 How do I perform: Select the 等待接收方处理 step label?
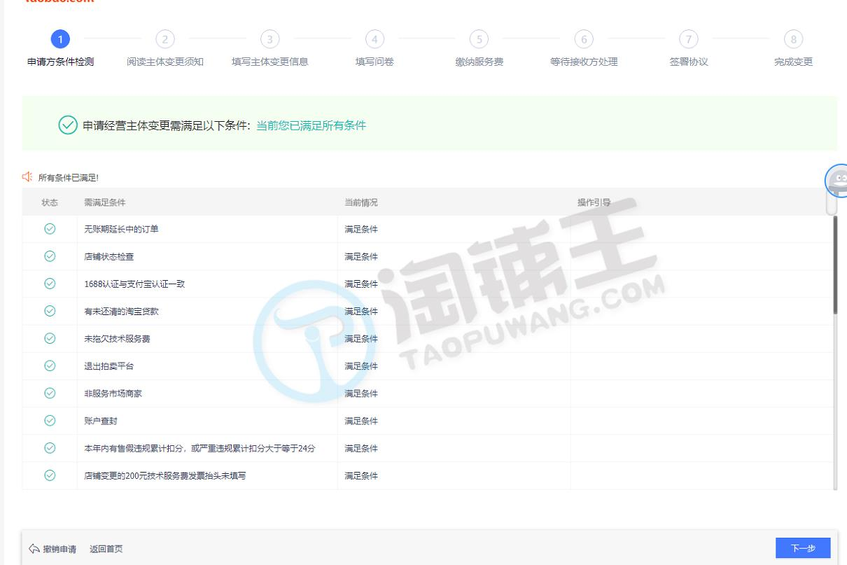pyautogui.click(x=584, y=62)
